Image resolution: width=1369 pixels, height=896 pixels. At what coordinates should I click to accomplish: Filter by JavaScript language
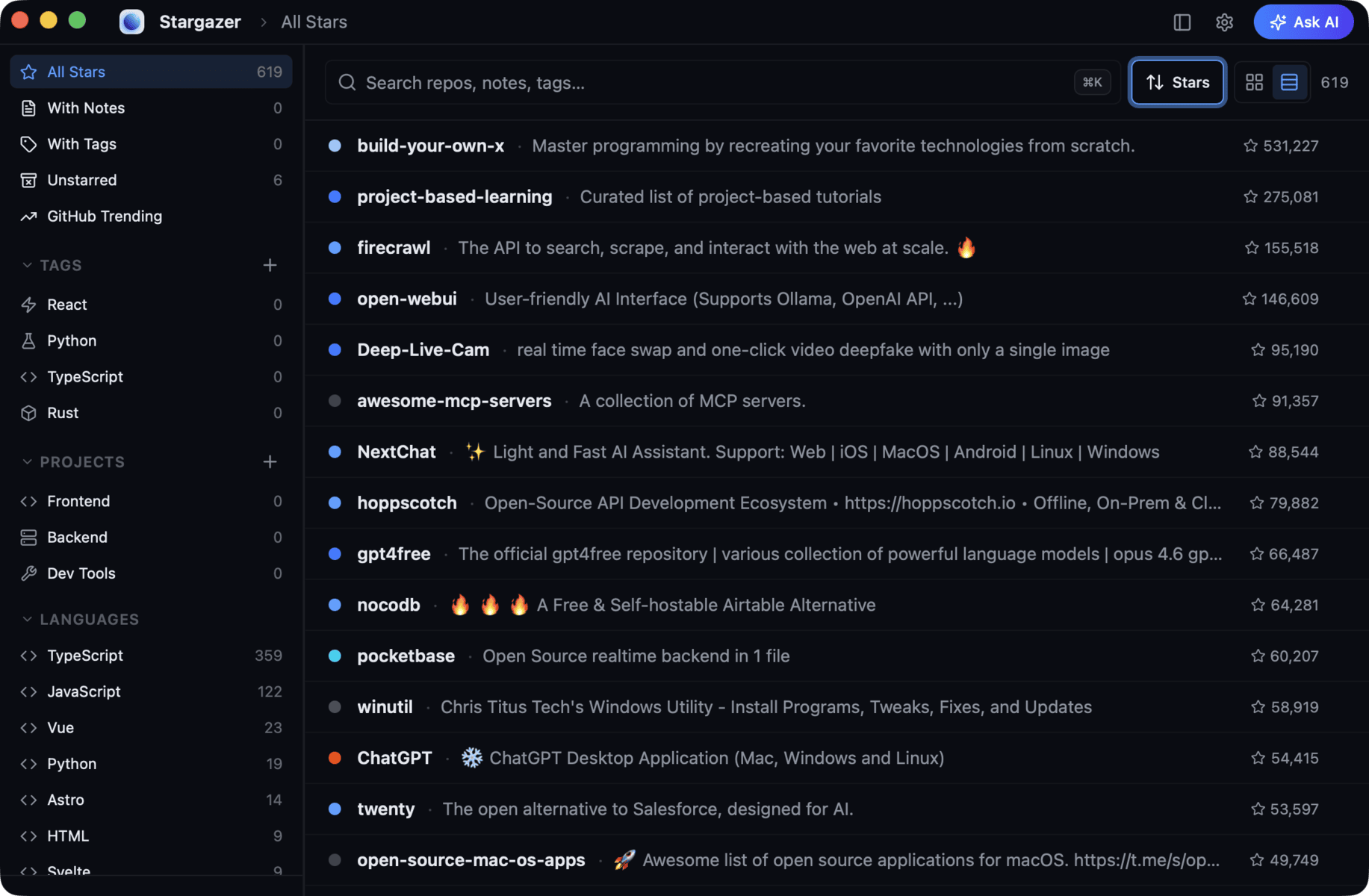pos(151,691)
